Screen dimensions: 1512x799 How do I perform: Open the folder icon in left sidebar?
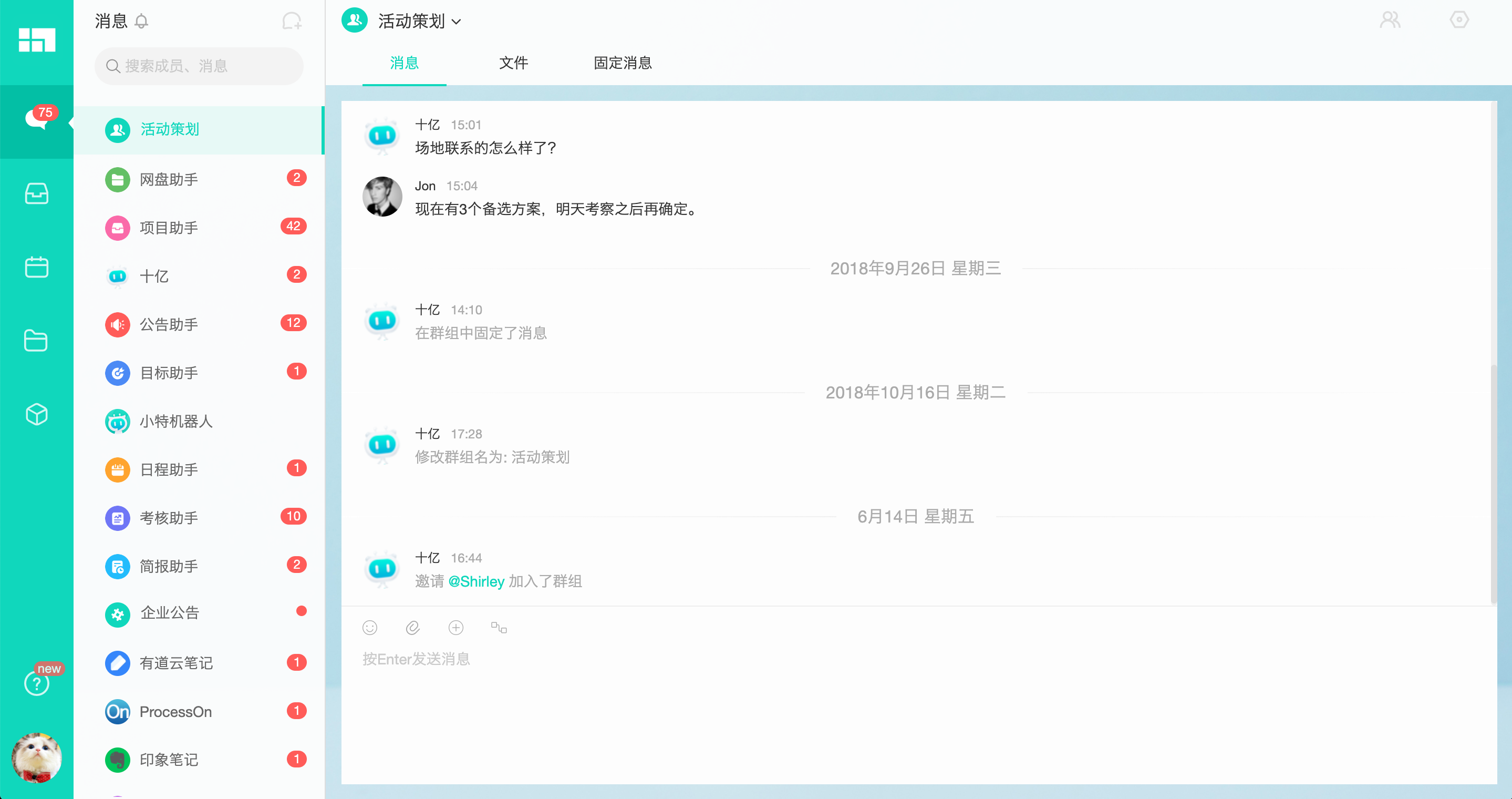(x=36, y=341)
